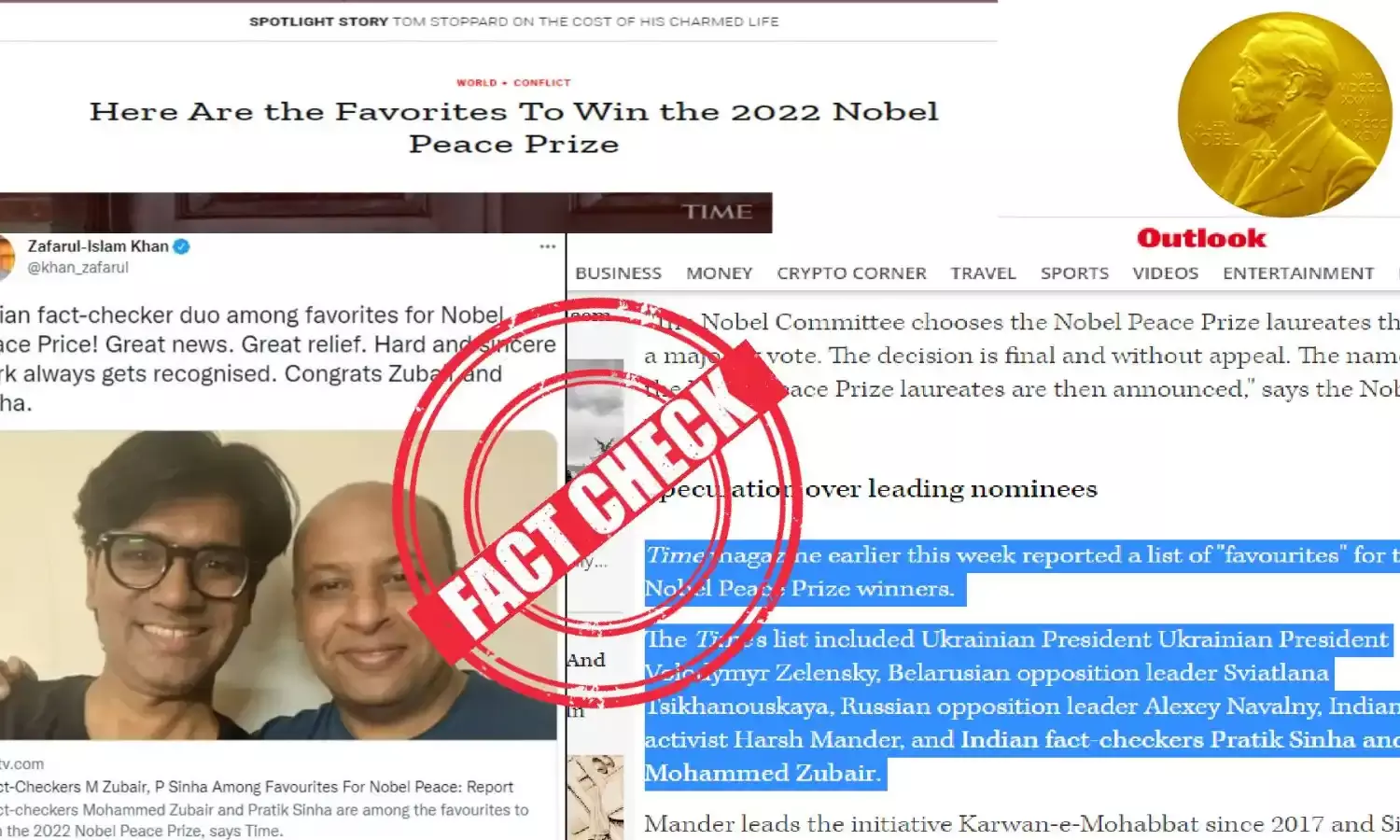Open the Fact-Checkers M Zubair, P Sinha link card title

tap(257, 787)
